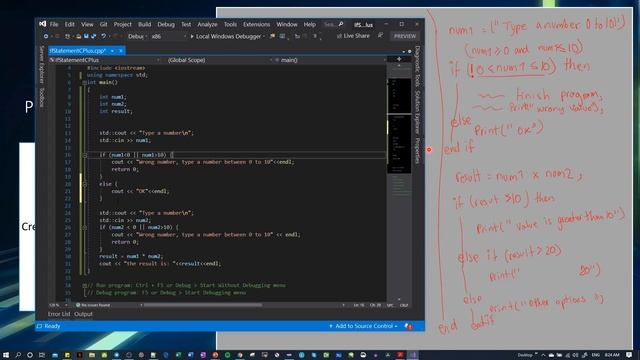This screenshot has height=360, width=640.
Task: Open the x86 platform dropdown
Action: click(x=168, y=36)
